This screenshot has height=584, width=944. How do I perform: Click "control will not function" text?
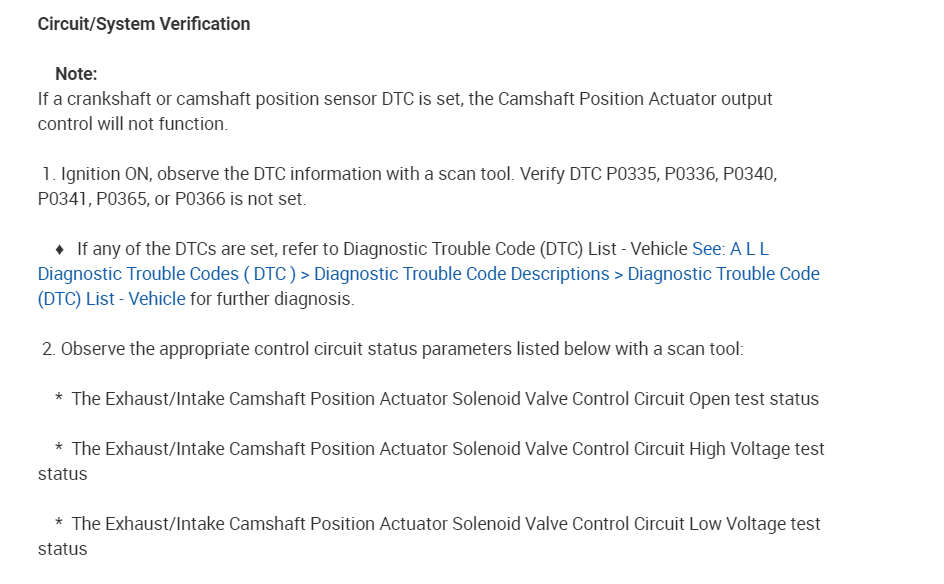click(133, 124)
